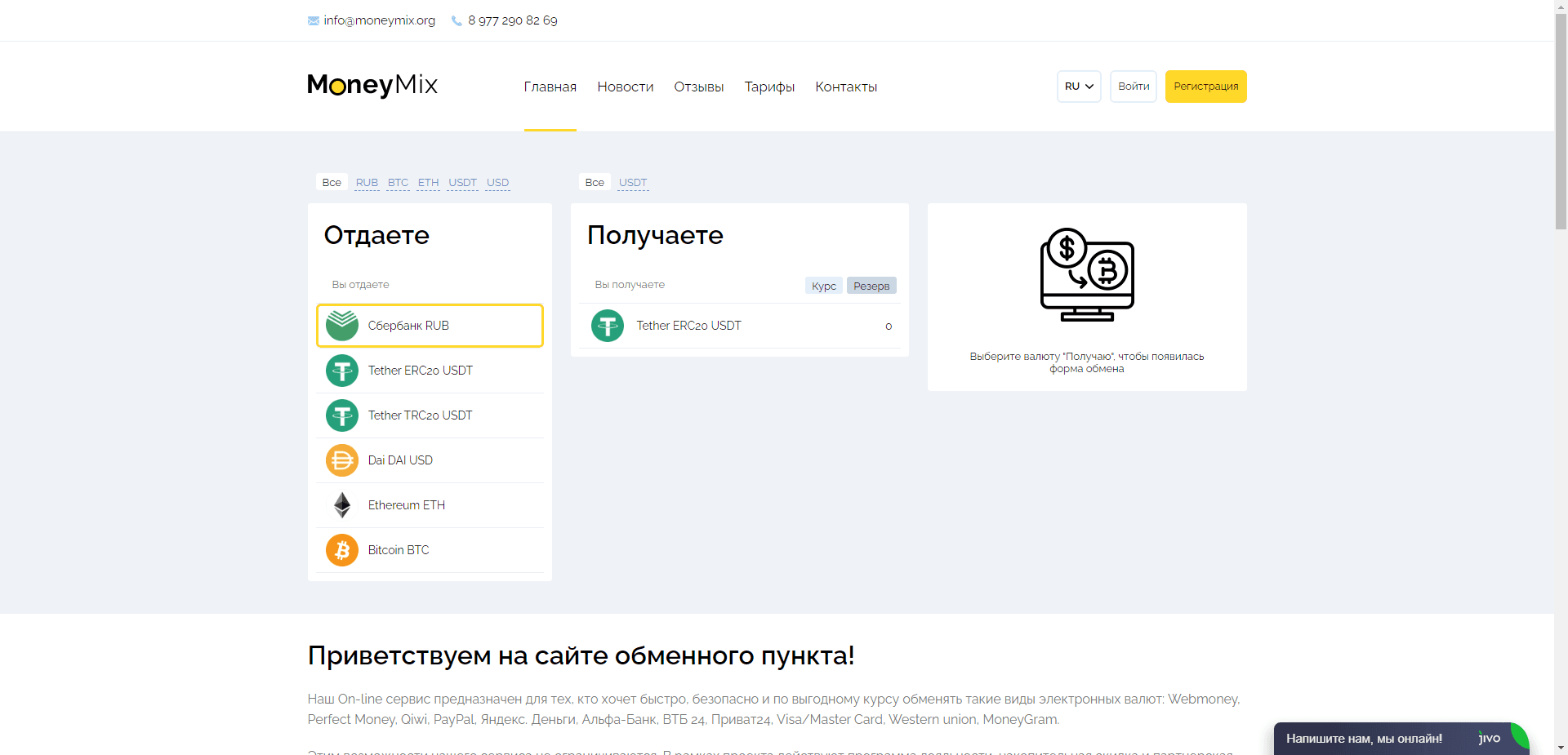Click the MoneyMix logo
Screen dimensions: 1568x755
372,85
